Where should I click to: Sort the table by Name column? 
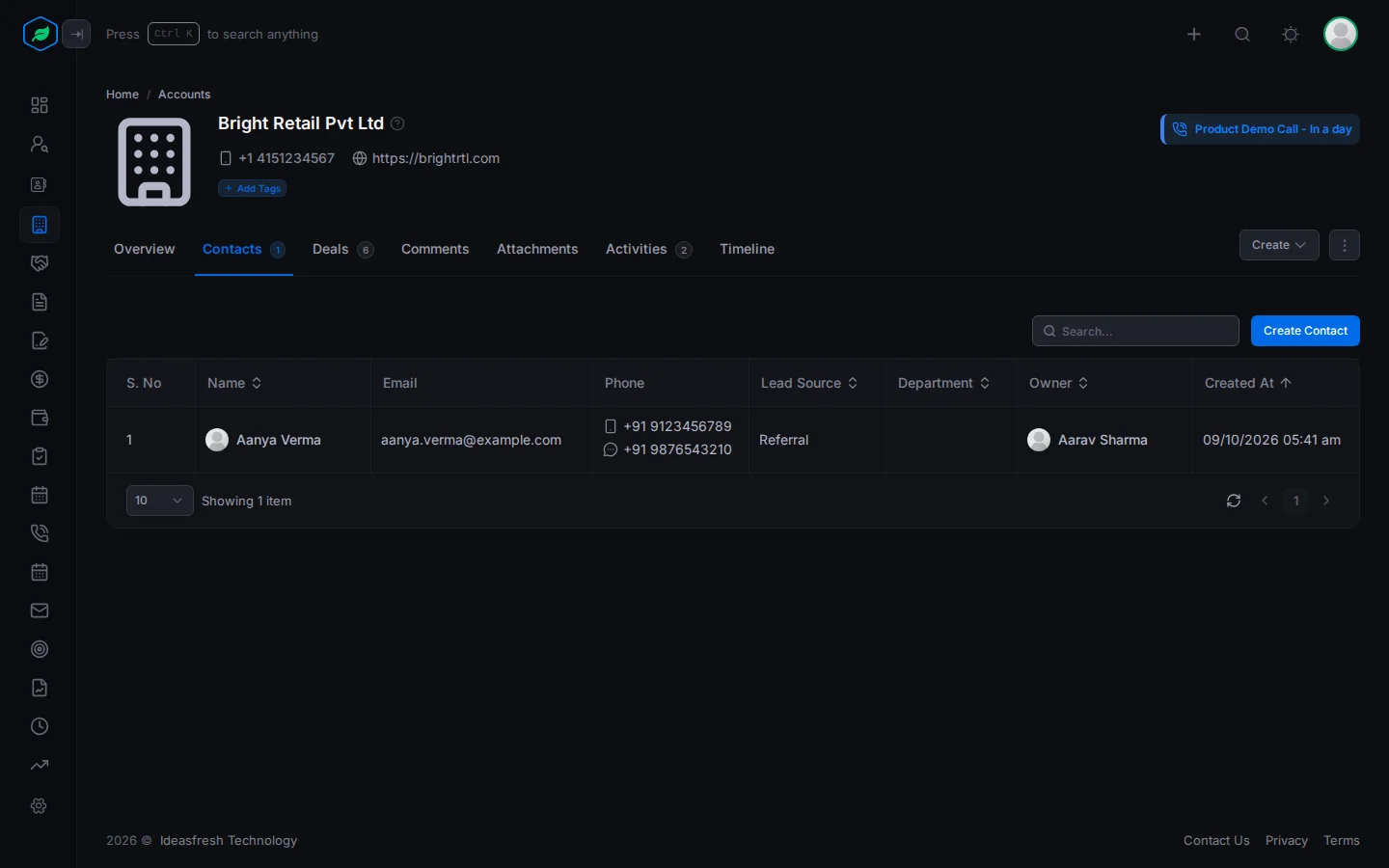click(x=234, y=383)
